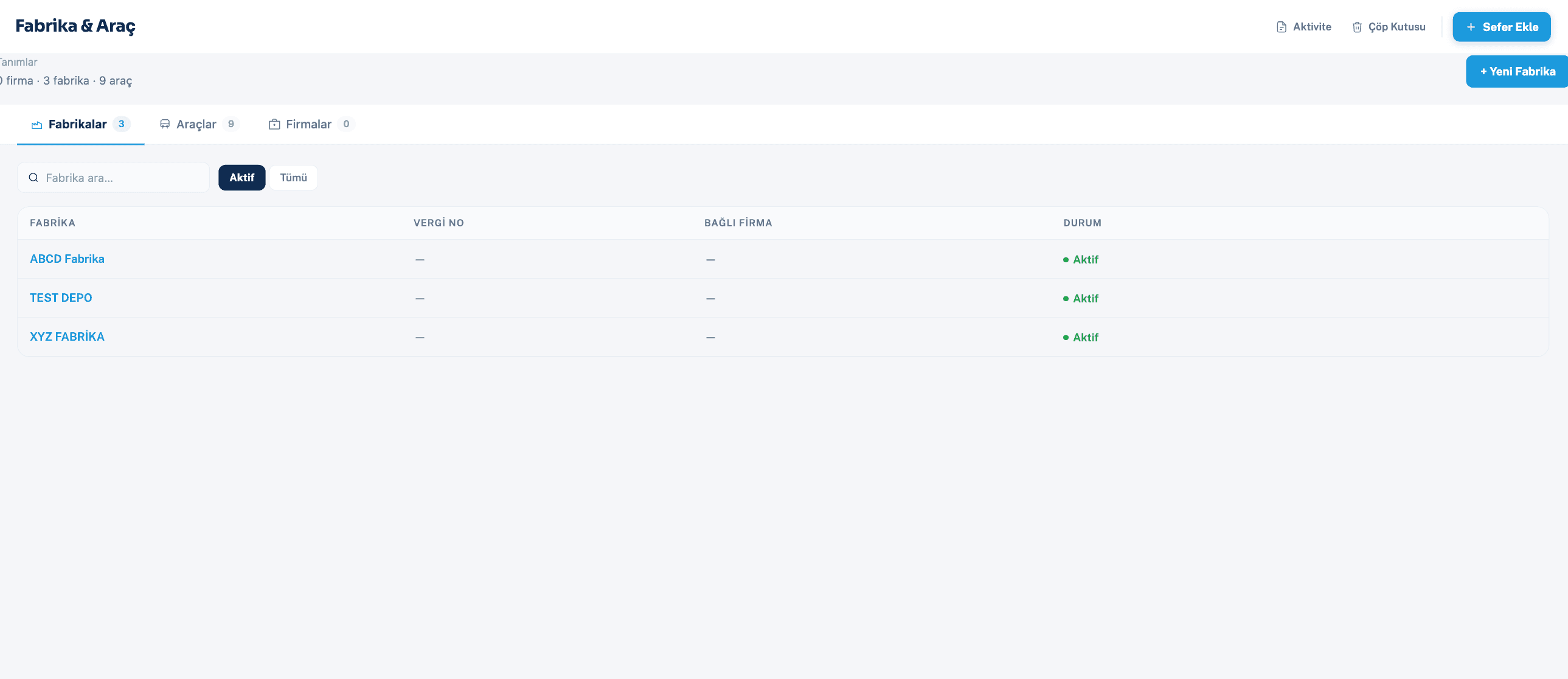Click the count badge 9 on Araçlar
The image size is (1568, 679).
pyautogui.click(x=231, y=124)
